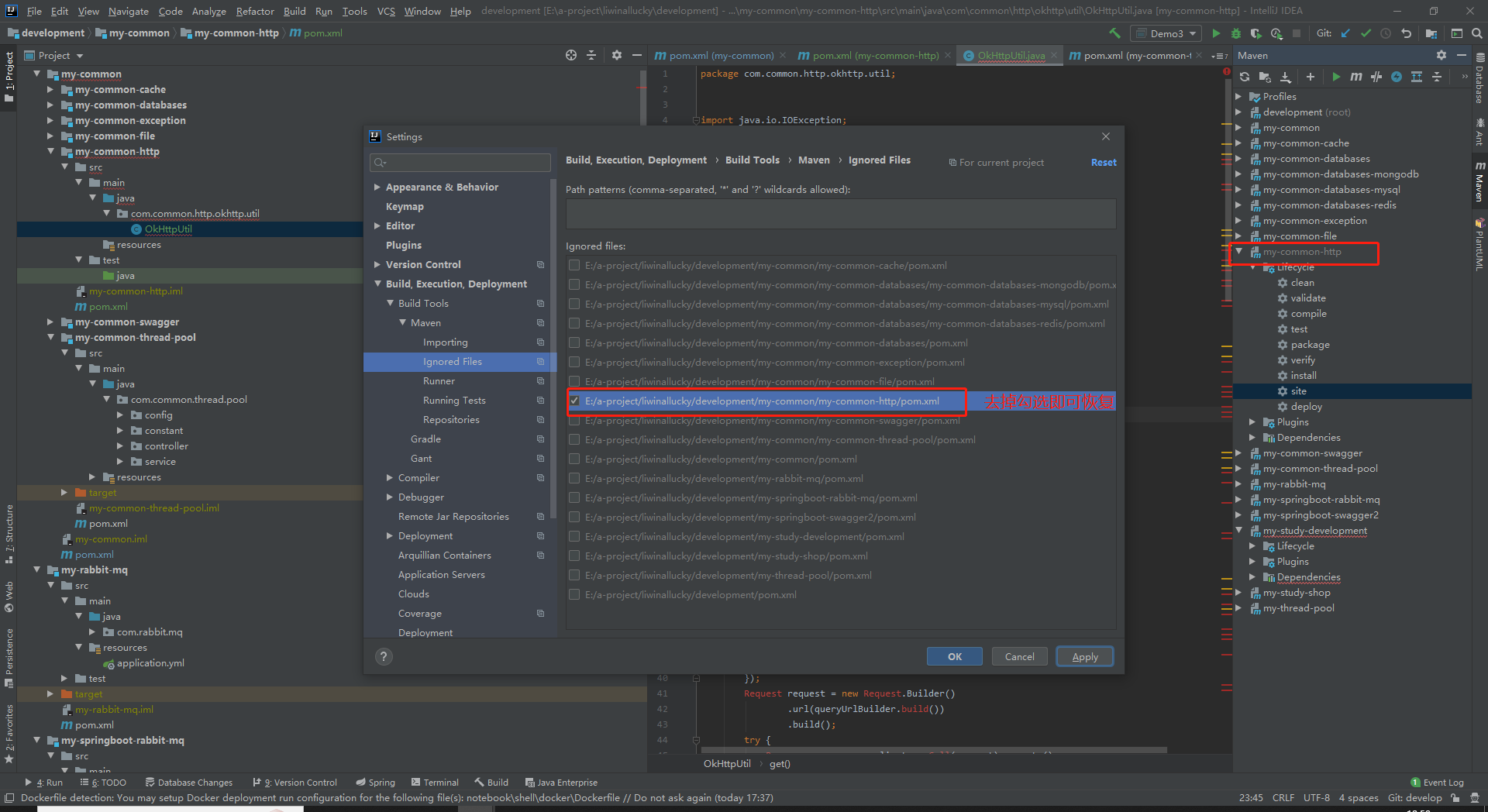Expand Appearance & Behavior settings section
Viewport: 1488px width, 812px height.
pyautogui.click(x=377, y=188)
